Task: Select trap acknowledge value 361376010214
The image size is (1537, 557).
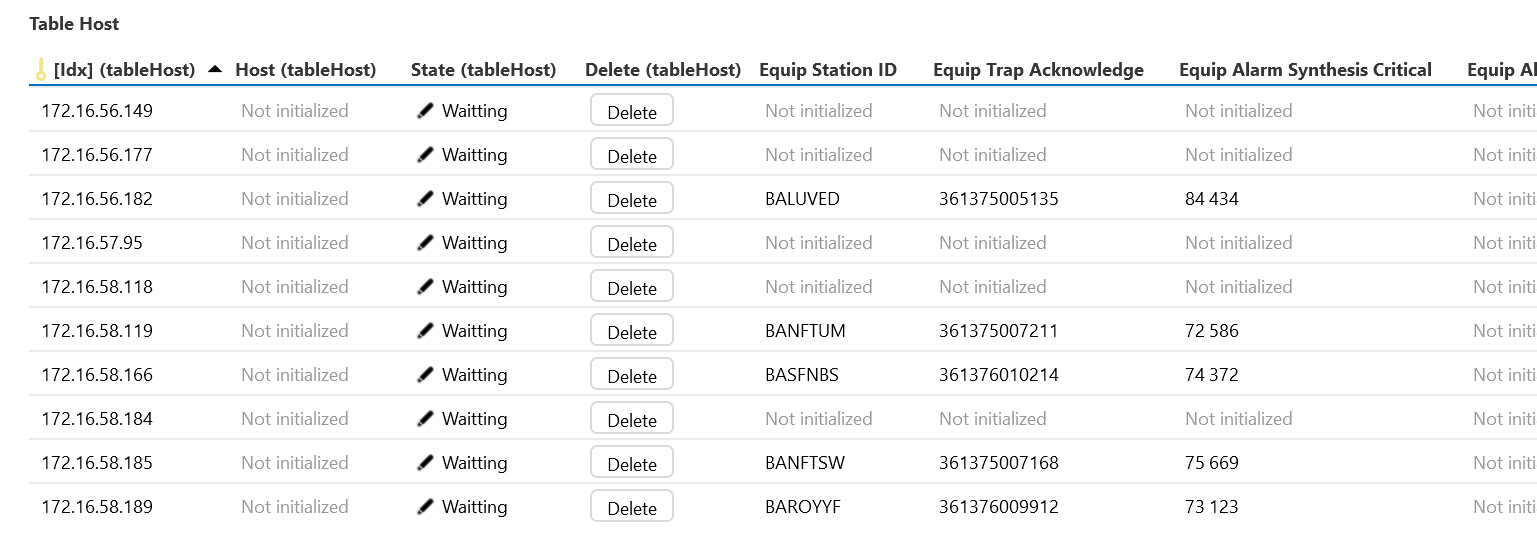Action: click(999, 375)
